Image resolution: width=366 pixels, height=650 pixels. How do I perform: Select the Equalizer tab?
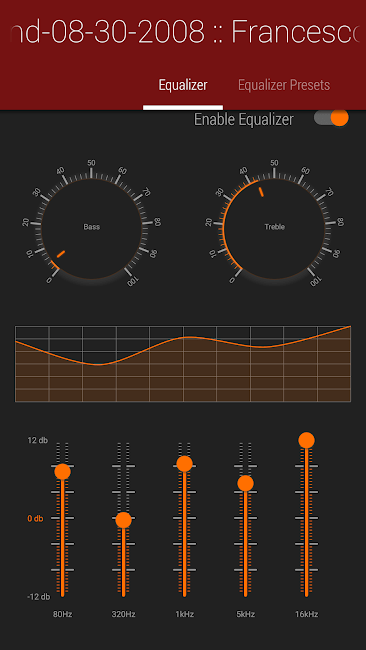183,85
